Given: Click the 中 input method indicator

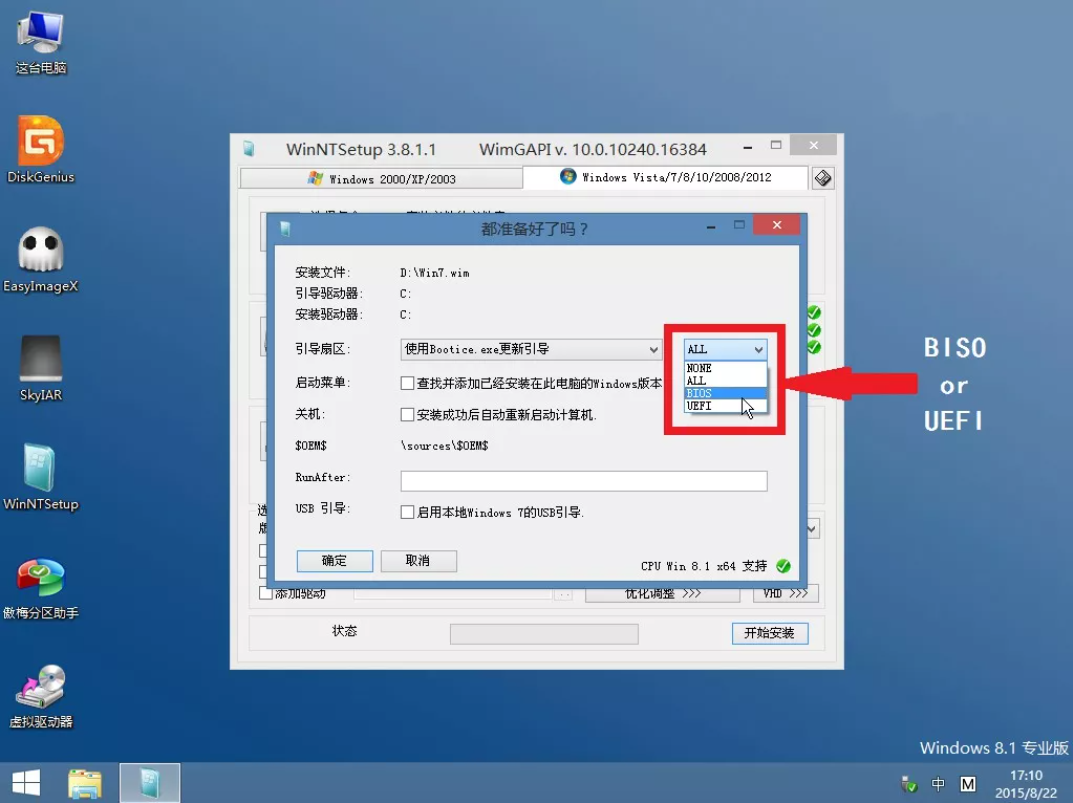Looking at the screenshot, I should [938, 784].
